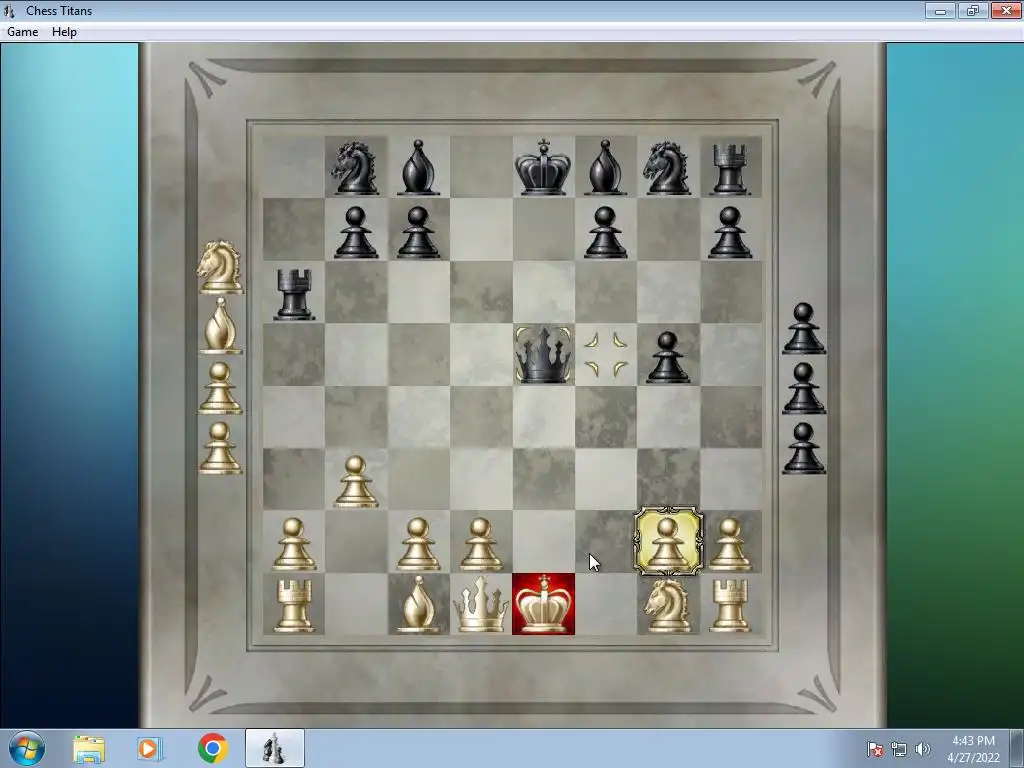Click the black king on e8
Viewport: 1024px width, 768px height.
click(543, 167)
